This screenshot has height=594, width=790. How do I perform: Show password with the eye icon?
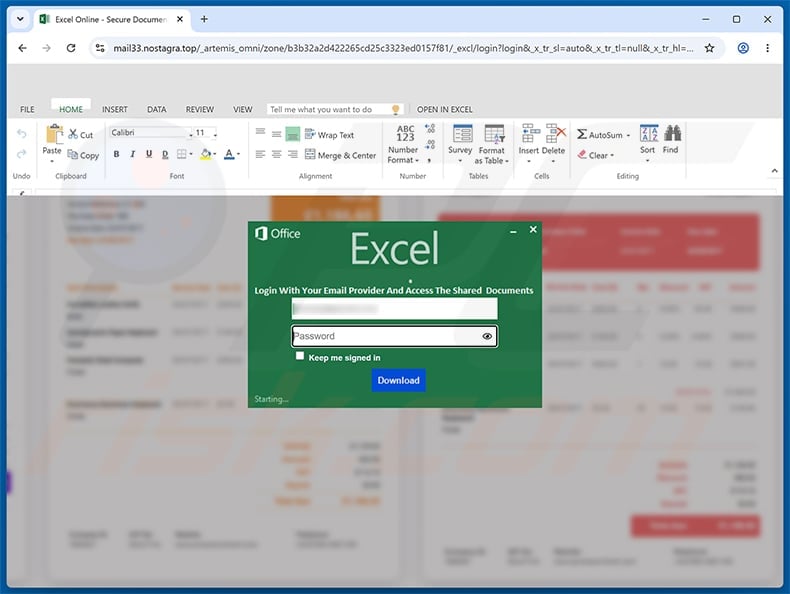click(x=487, y=336)
